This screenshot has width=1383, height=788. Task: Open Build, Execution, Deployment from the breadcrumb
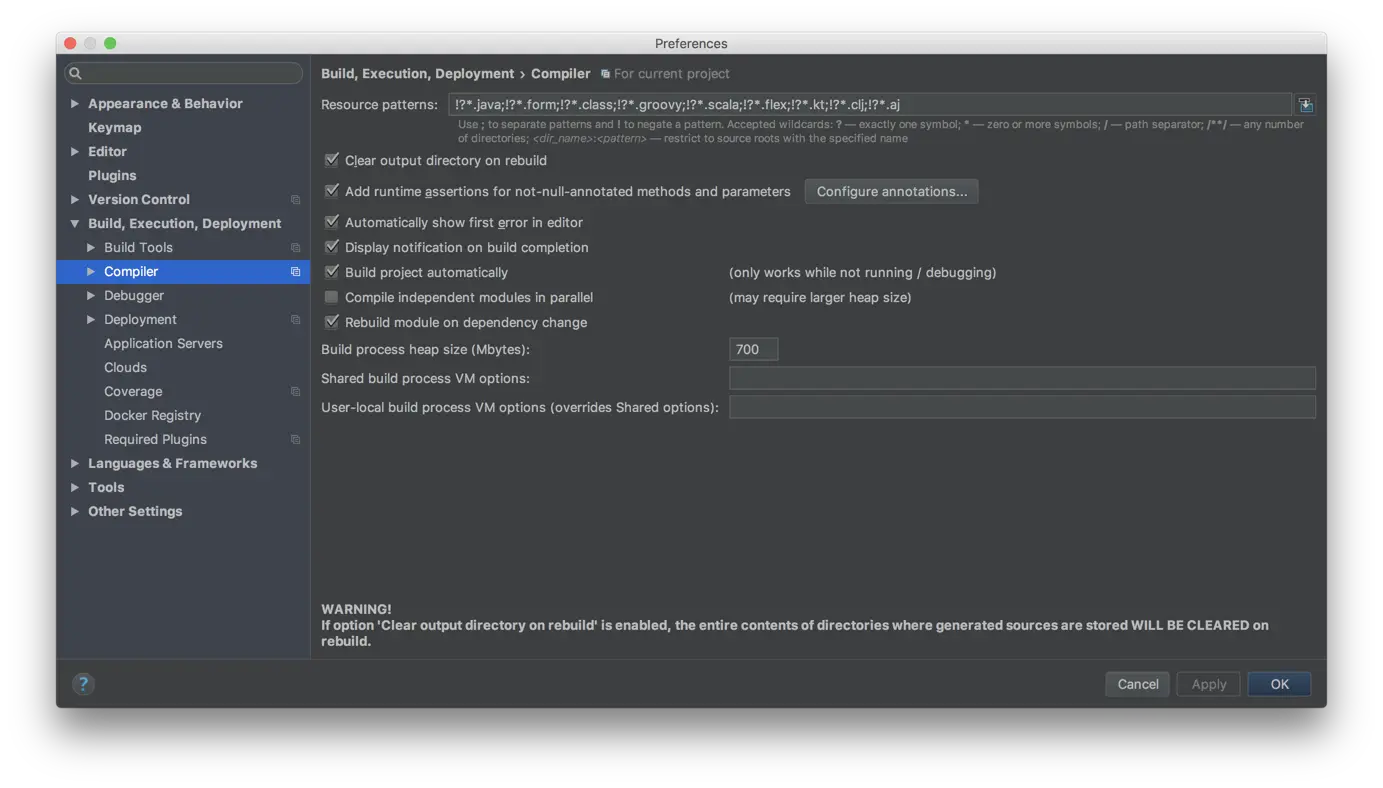pos(418,73)
